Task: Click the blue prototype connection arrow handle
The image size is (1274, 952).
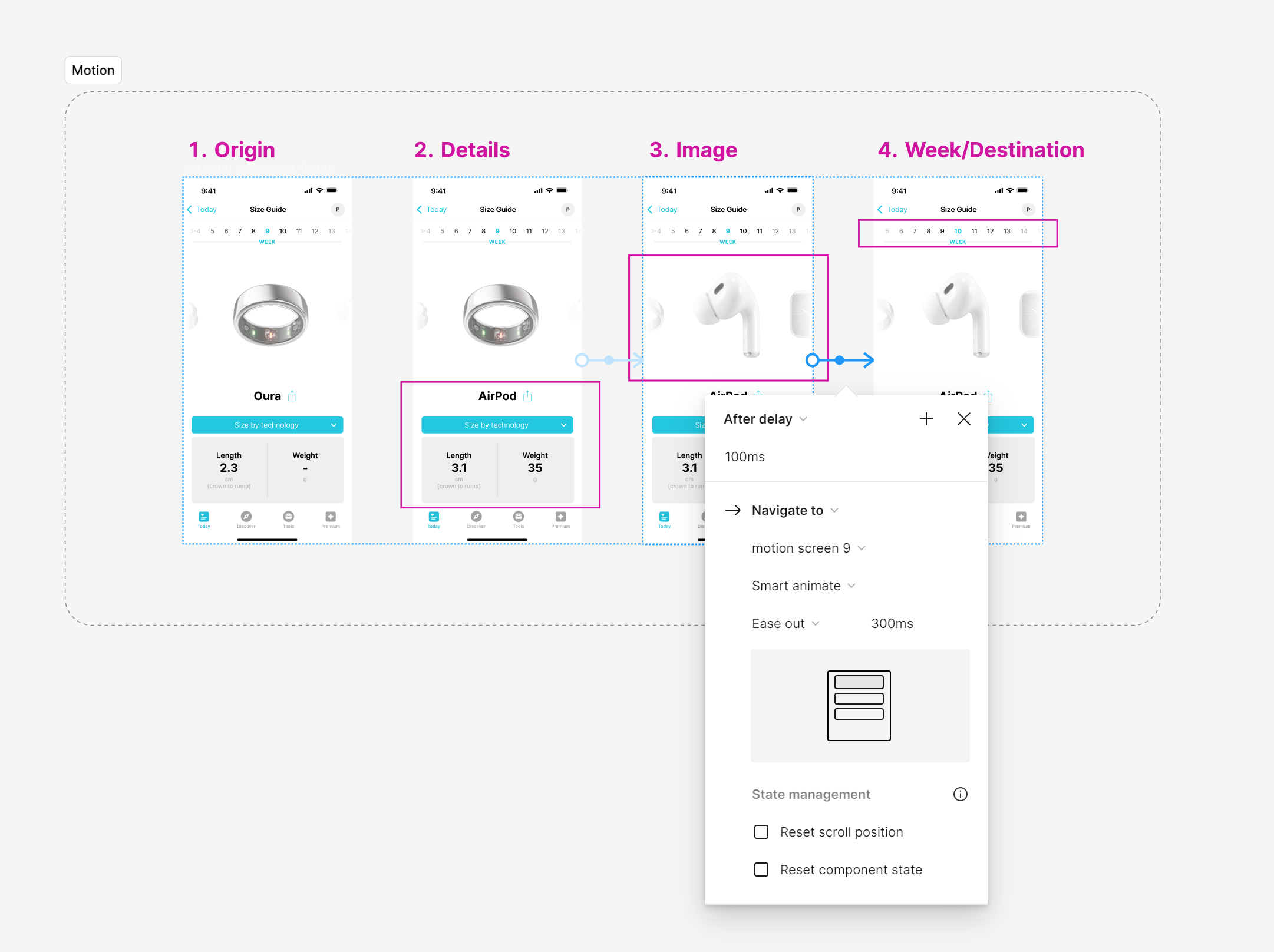Action: coord(839,360)
